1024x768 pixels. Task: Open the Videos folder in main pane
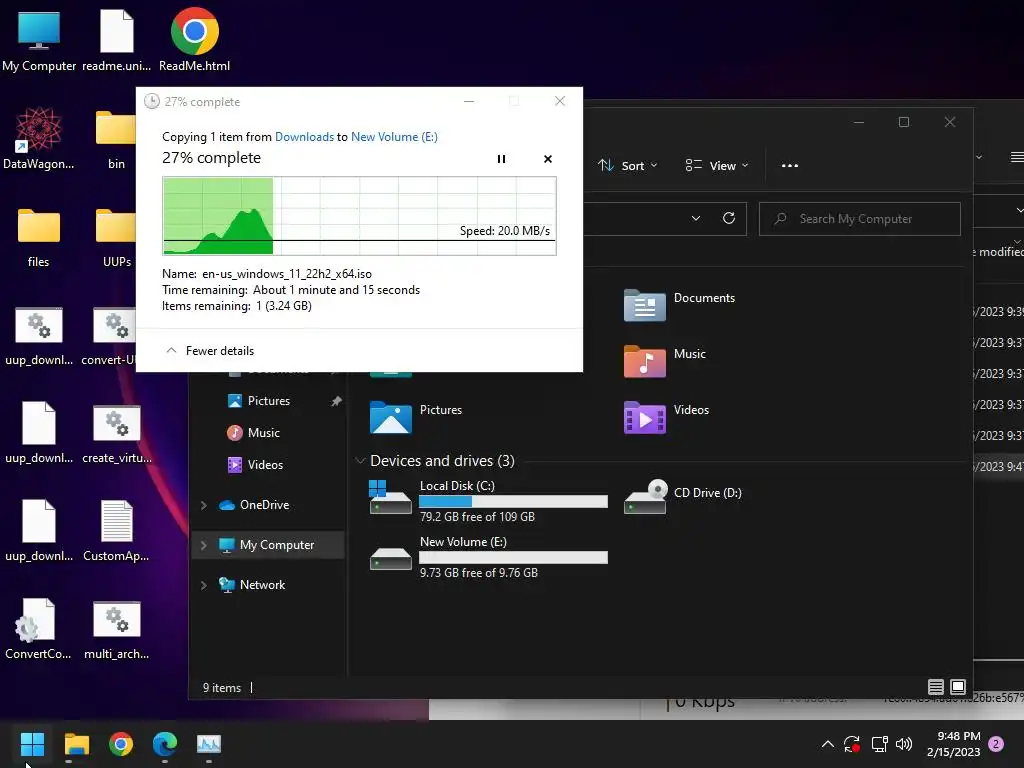(x=666, y=417)
